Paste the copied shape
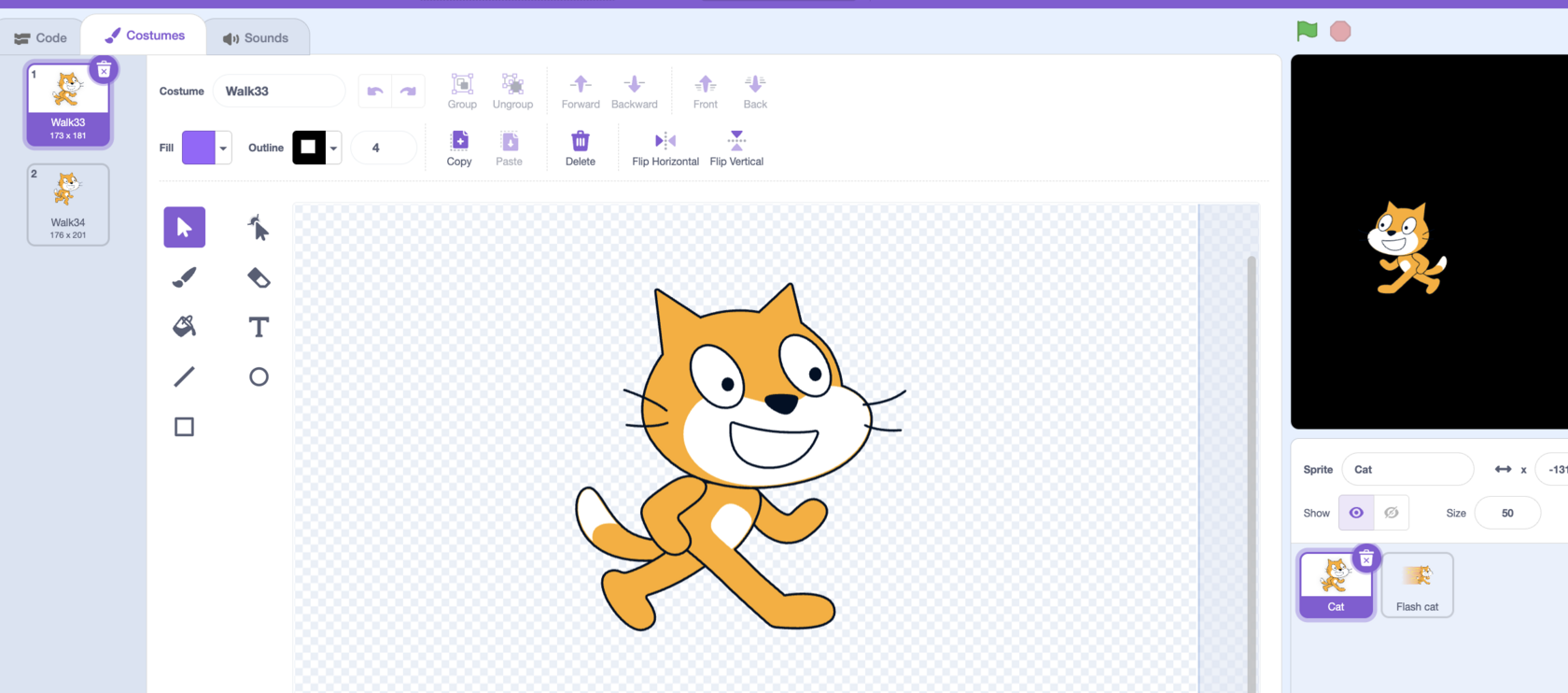Screen dimensions: 1568x693 point(509,148)
